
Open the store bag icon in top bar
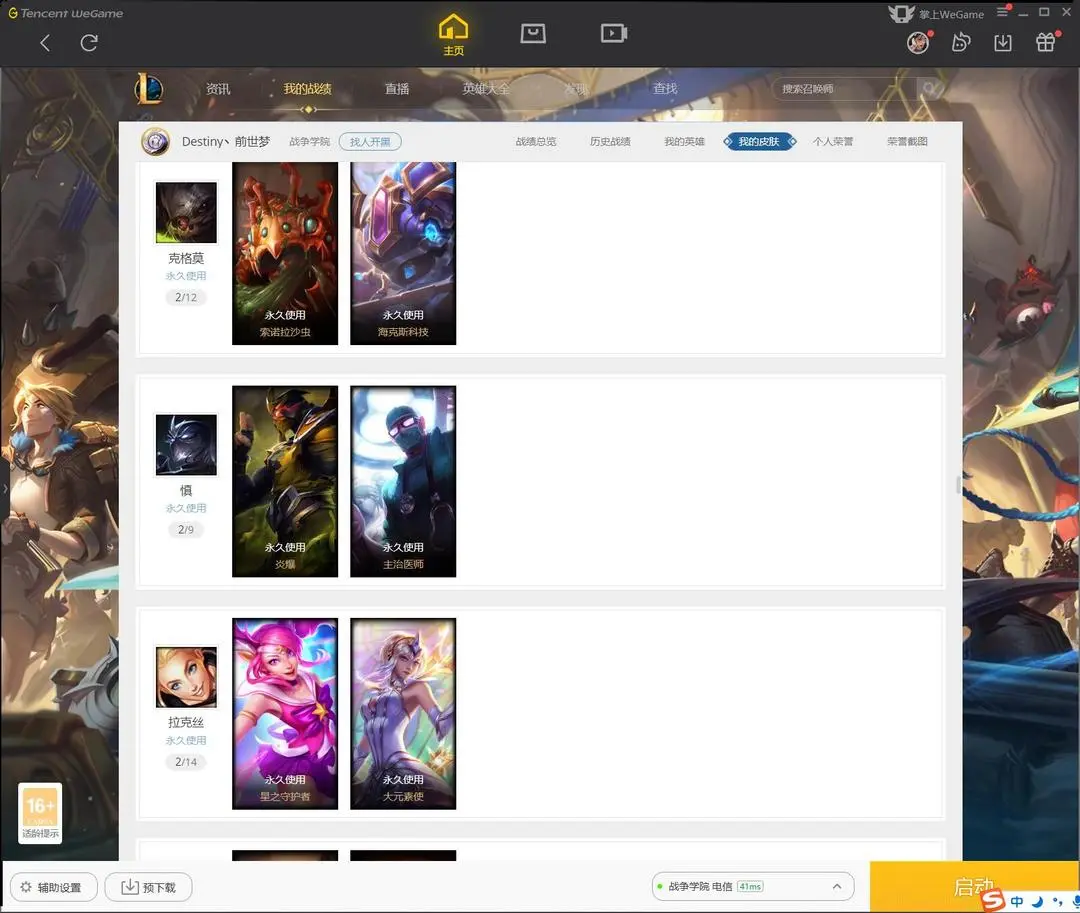point(533,33)
